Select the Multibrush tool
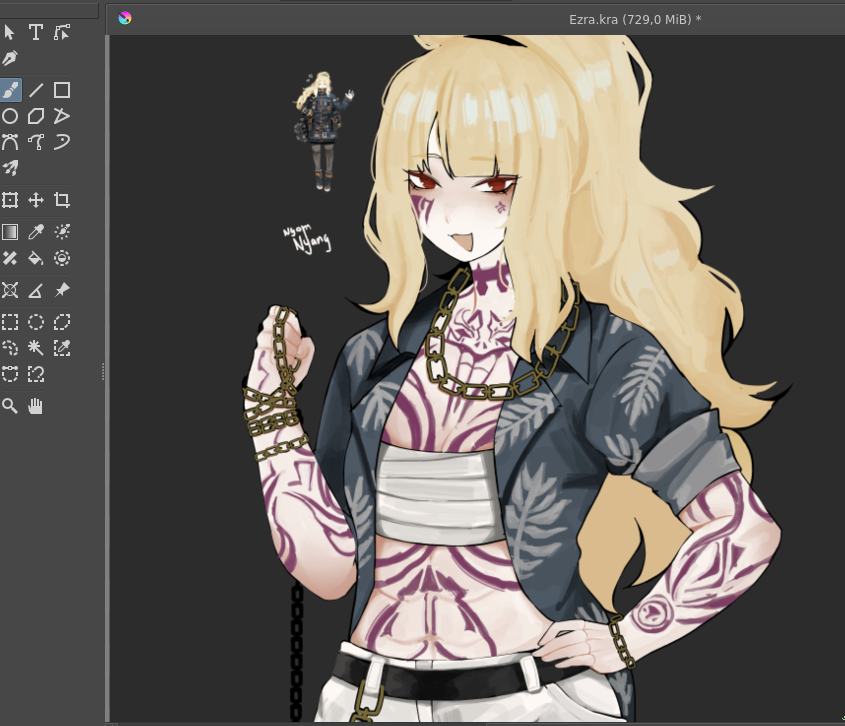The height and width of the screenshot is (726, 845). (x=10, y=168)
